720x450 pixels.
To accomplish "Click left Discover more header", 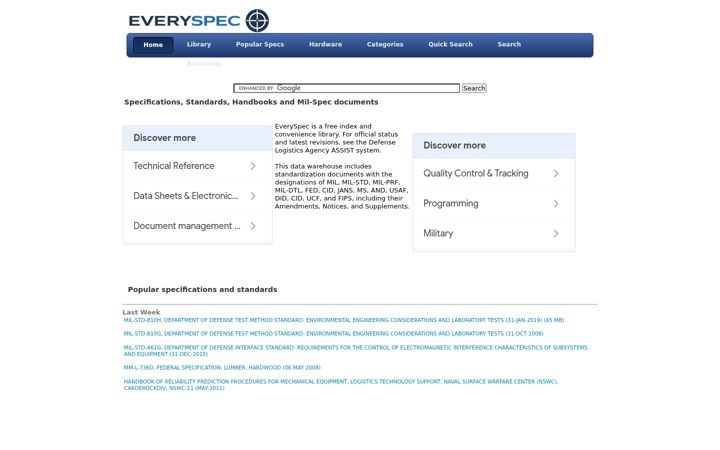I will (x=197, y=138).
